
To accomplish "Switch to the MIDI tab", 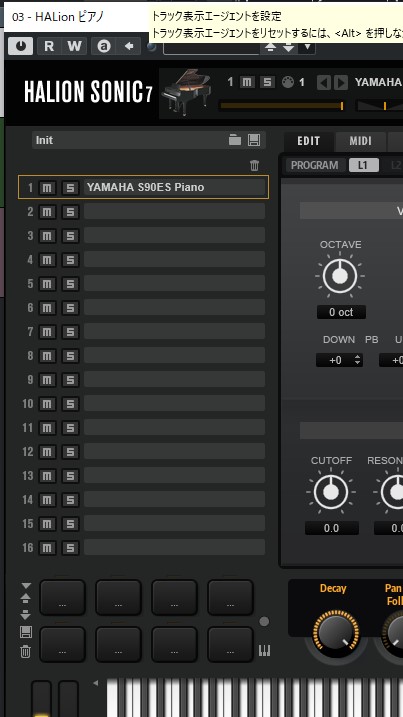I will (360, 141).
